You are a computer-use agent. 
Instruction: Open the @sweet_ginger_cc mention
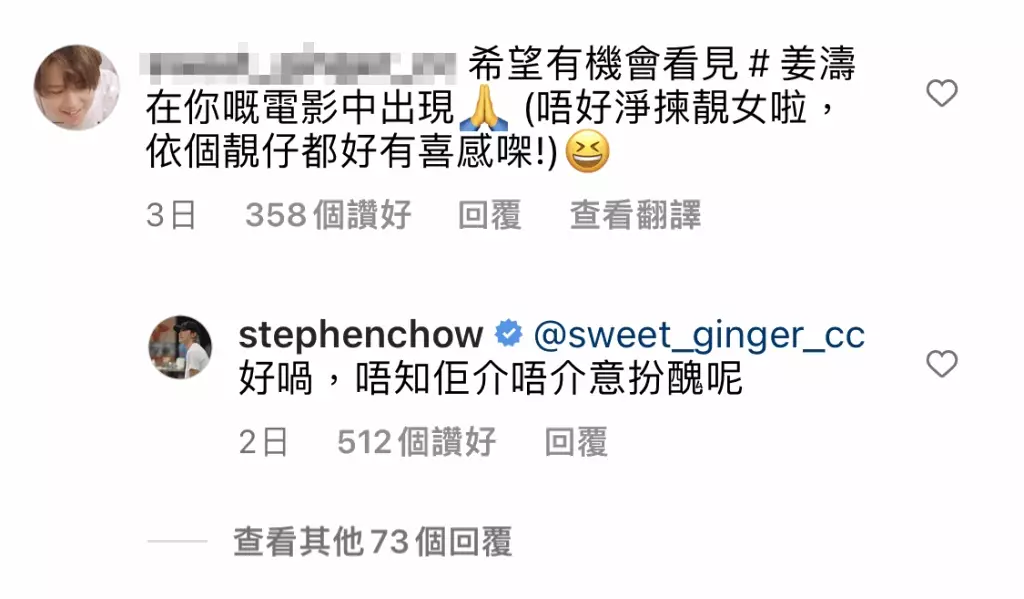[699, 336]
